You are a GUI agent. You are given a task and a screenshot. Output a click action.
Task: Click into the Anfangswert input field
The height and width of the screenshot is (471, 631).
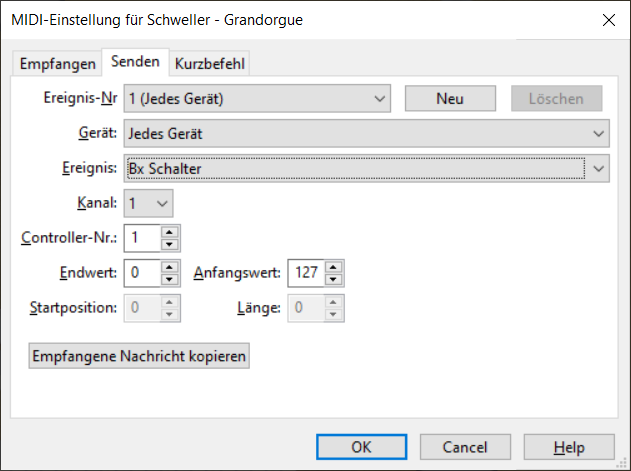coord(306,272)
